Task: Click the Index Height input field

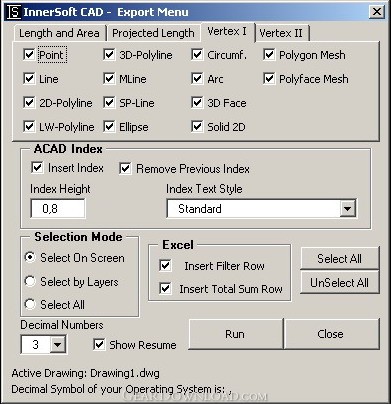Action: tap(58, 209)
